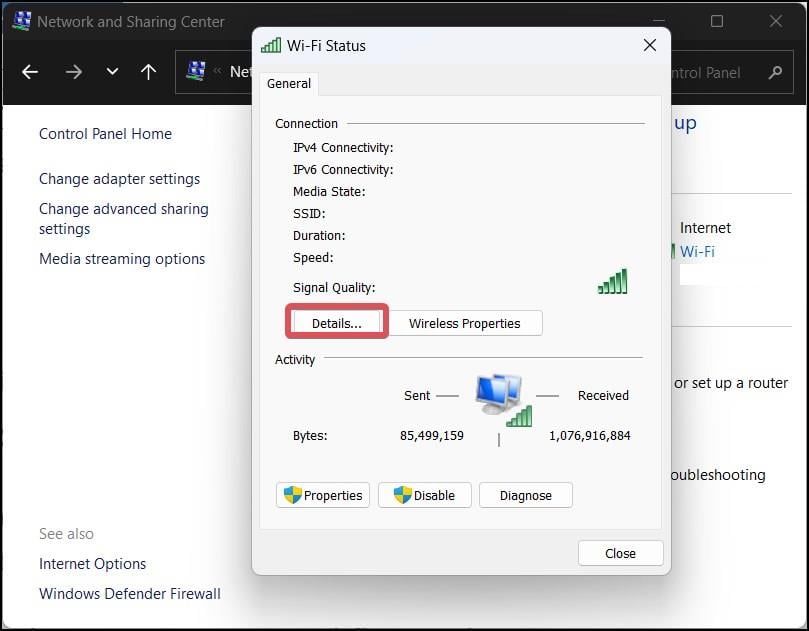Screen dimensions: 809x631
Task: Click the IPv4 Connectivity label
Action: point(343,148)
